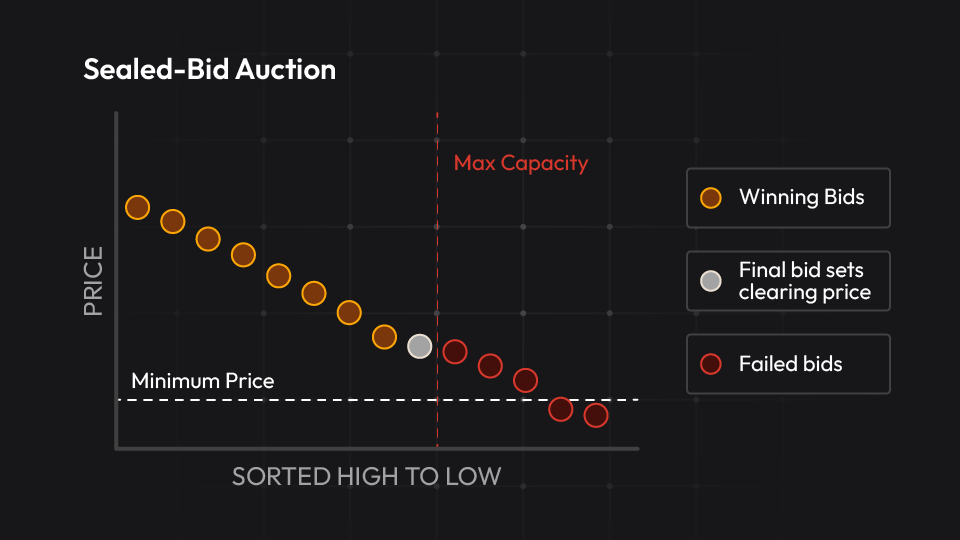This screenshot has height=540, width=960.
Task: Select the gray clearing price dot on the chart
Action: pyautogui.click(x=420, y=346)
